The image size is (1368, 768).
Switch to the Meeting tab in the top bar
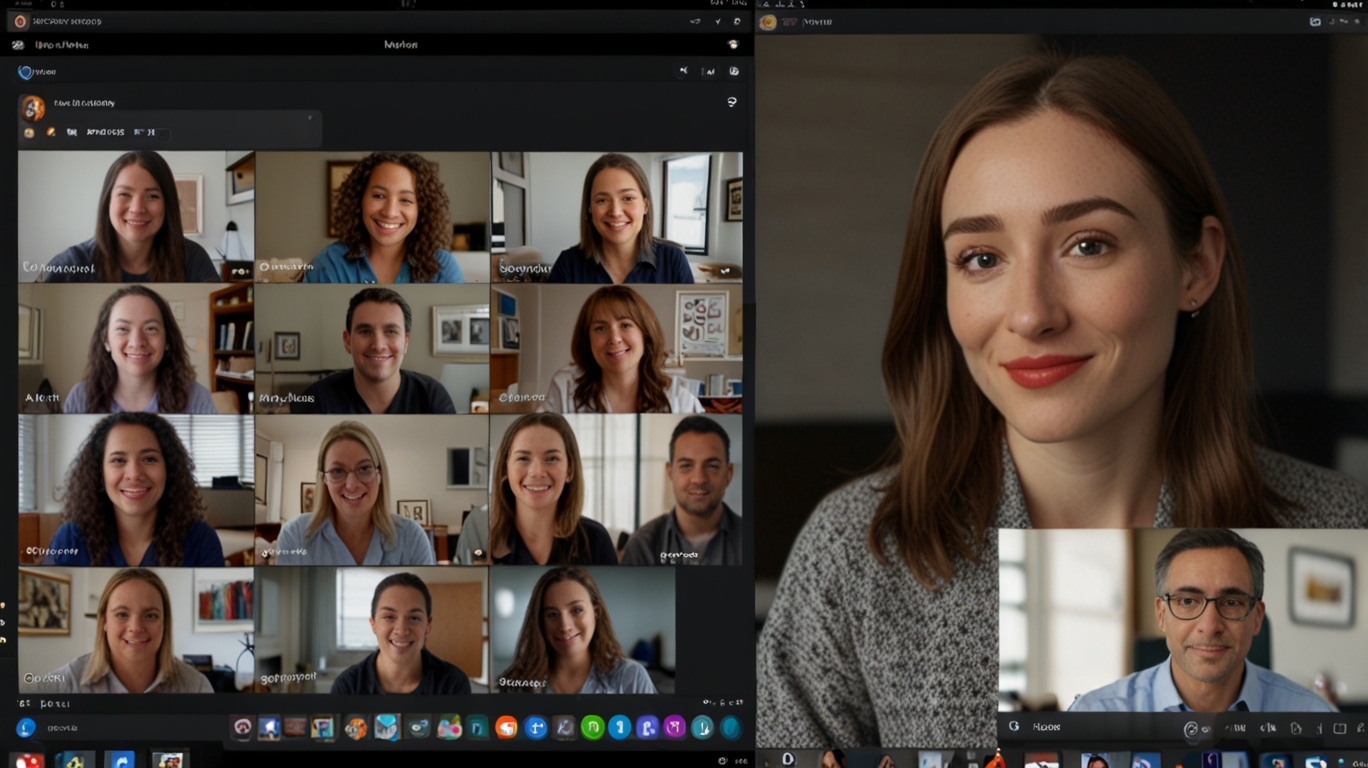pyautogui.click(x=400, y=45)
